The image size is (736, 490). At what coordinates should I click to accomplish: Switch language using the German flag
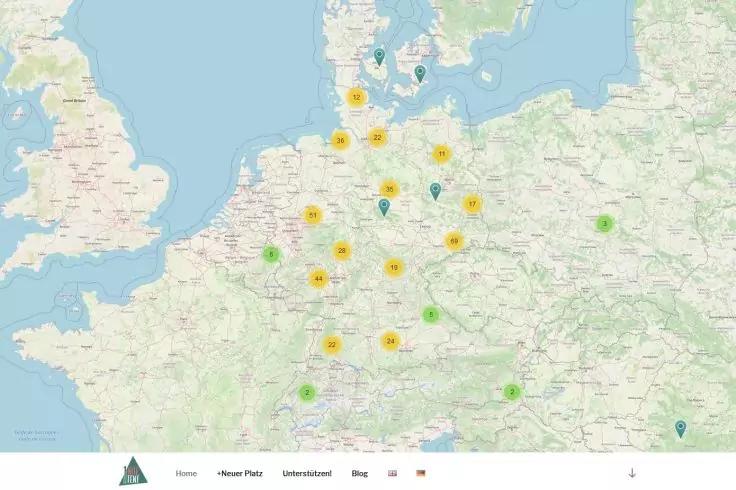click(421, 473)
